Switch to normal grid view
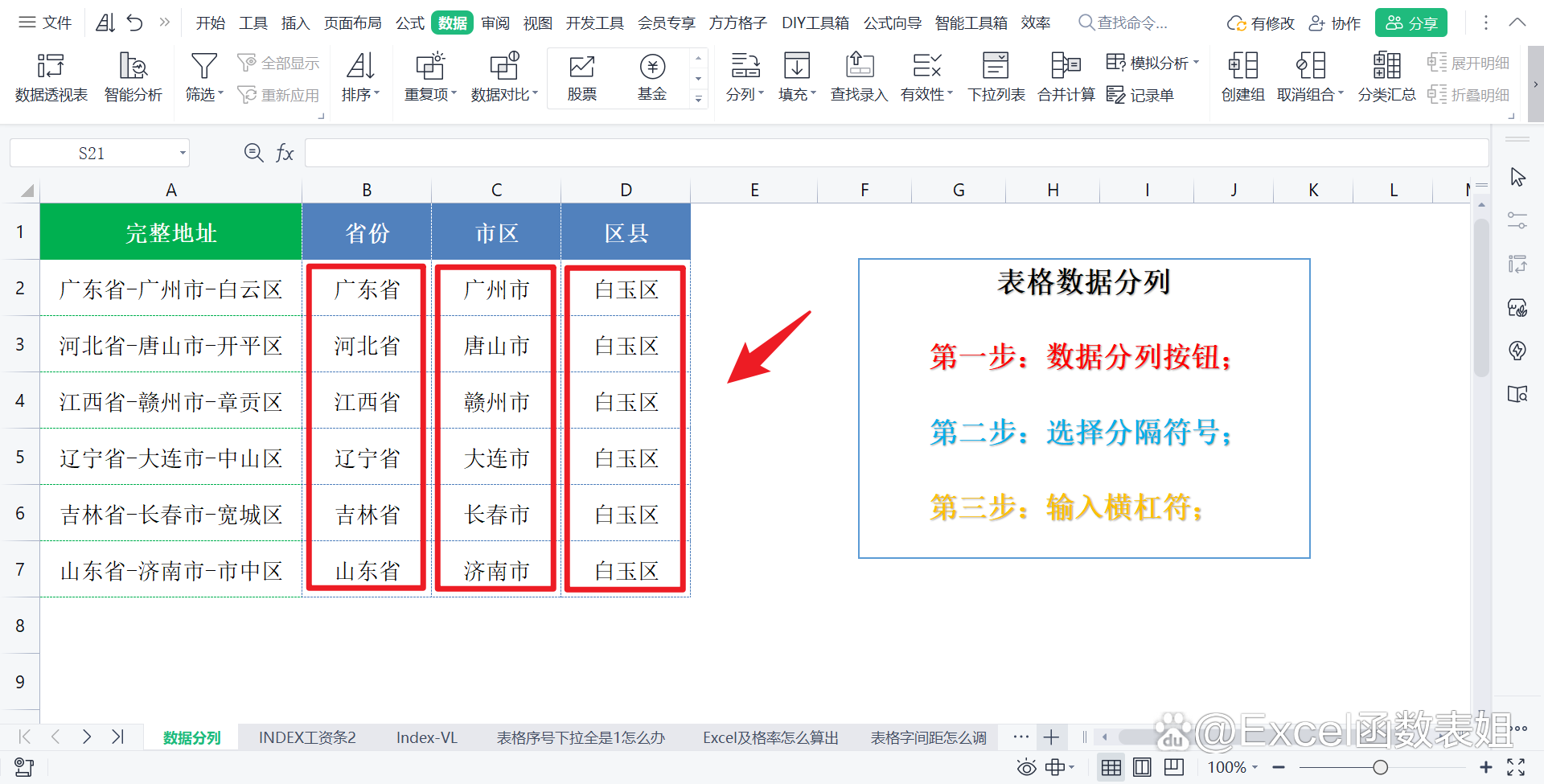This screenshot has height=784, width=1544. 1111,767
